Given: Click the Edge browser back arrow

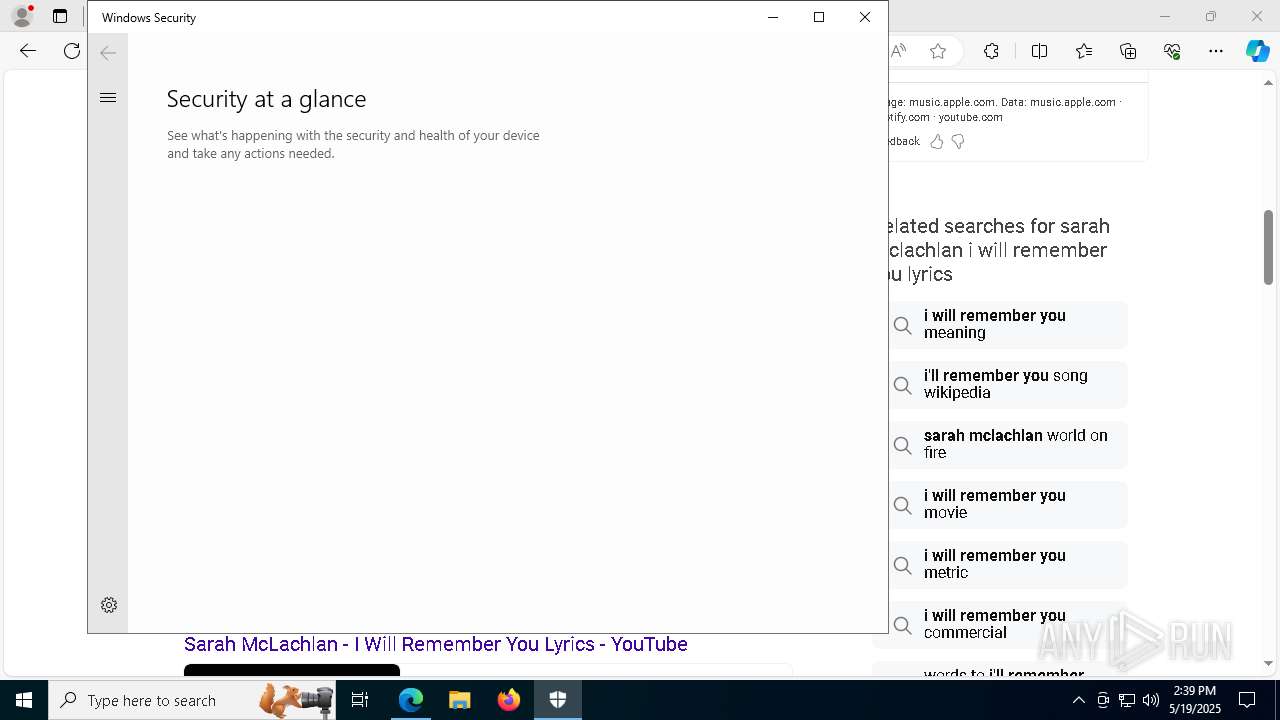Looking at the screenshot, I should 28,51.
